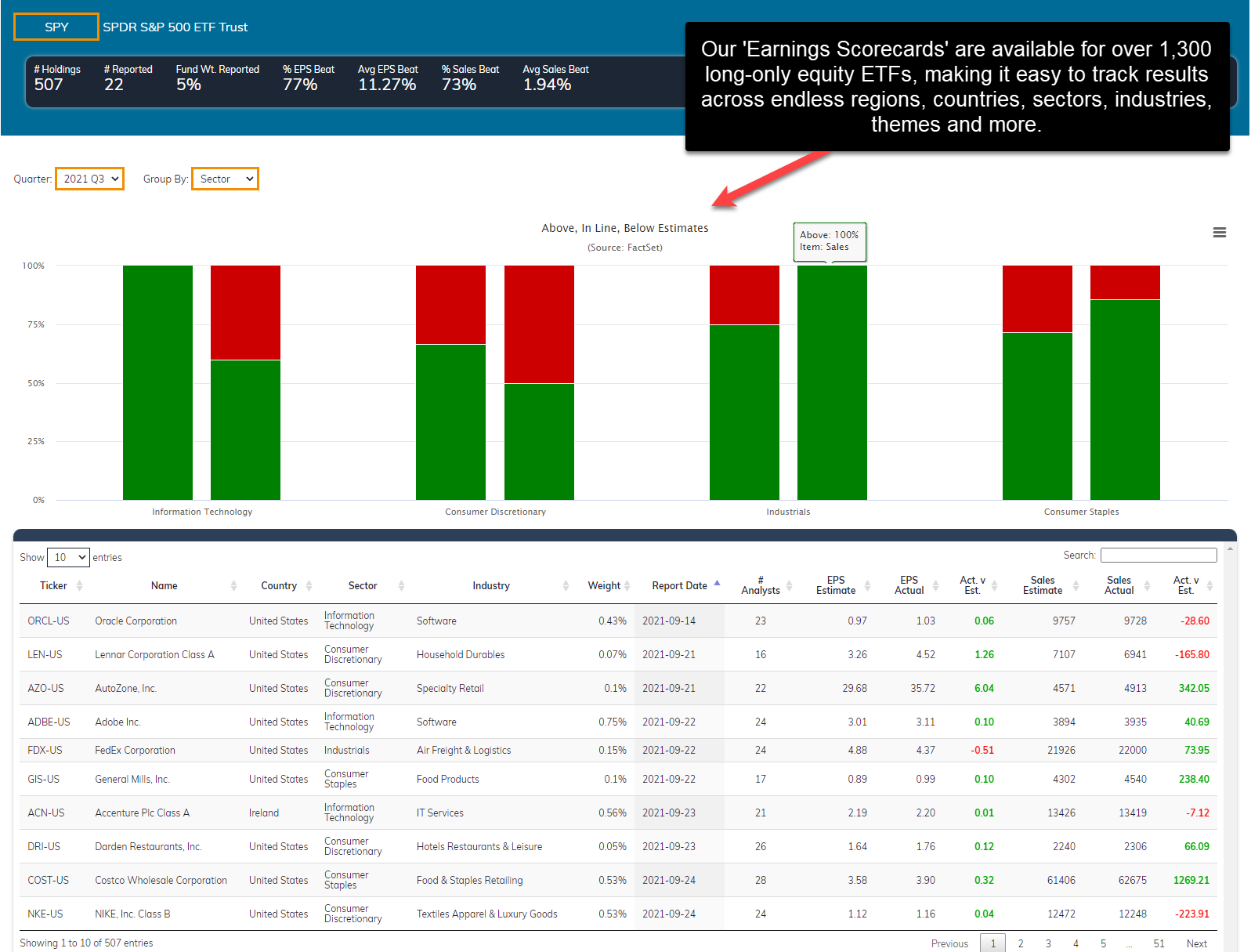Screen dimensions: 1251x952
Task: Click the Industry column header
Action: (491, 586)
